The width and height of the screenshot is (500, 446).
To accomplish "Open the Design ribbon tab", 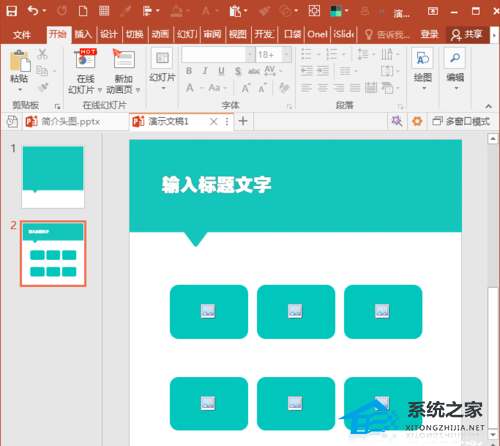I will (109, 34).
